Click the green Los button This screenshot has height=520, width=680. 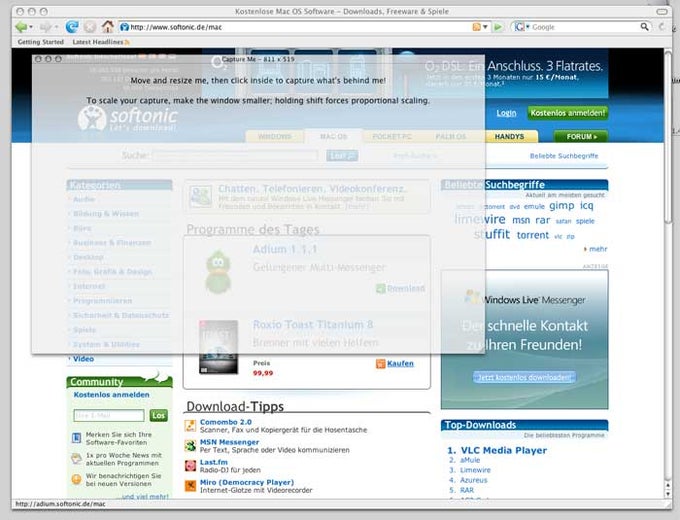(x=158, y=415)
